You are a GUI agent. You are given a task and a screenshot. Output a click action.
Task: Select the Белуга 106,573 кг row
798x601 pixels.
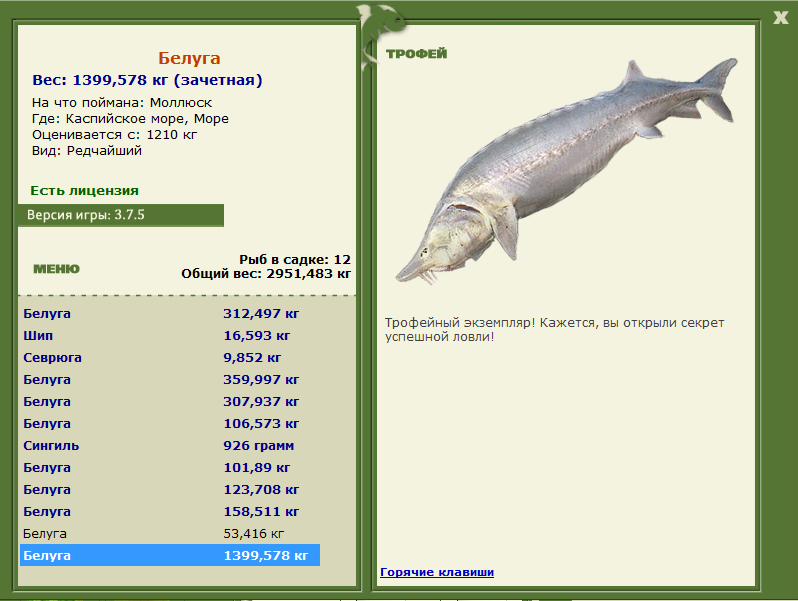coord(170,423)
